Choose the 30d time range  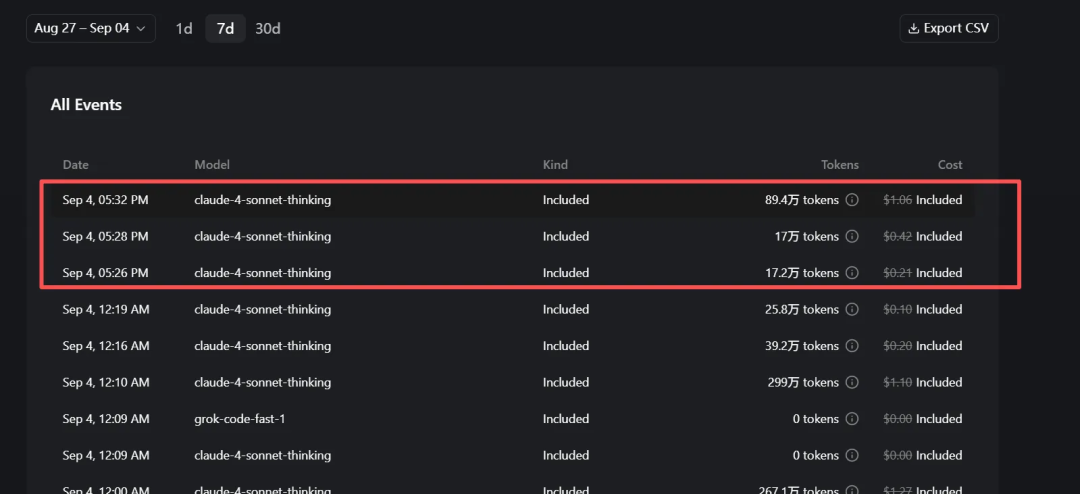[x=268, y=28]
